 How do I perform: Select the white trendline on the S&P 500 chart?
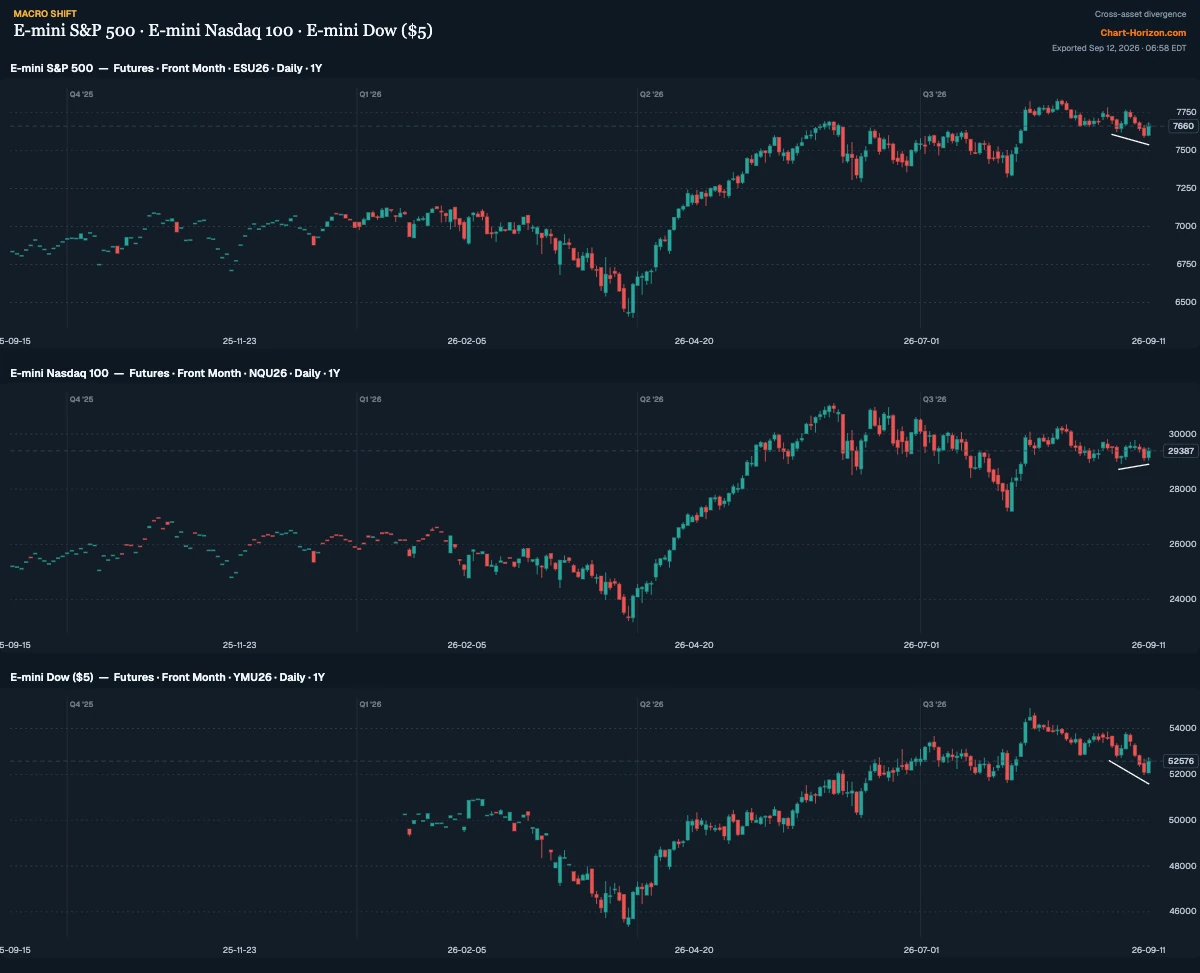pyautogui.click(x=1130, y=140)
